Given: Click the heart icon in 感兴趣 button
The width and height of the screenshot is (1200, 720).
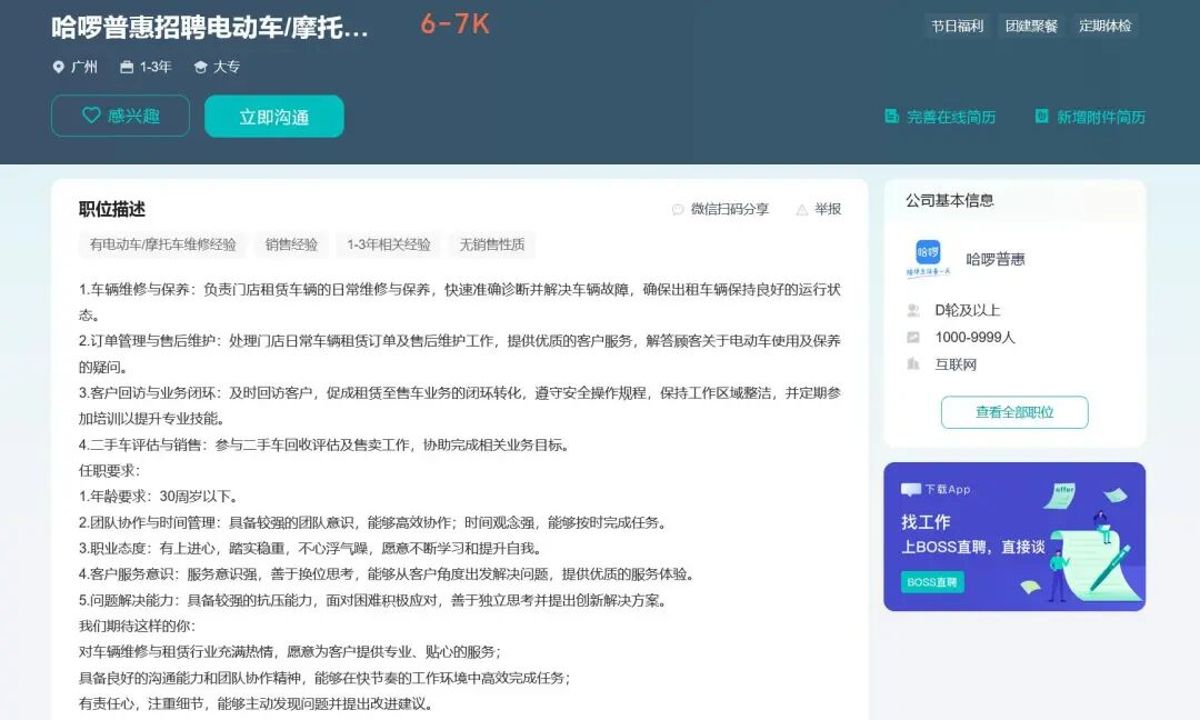Looking at the screenshot, I should [91, 116].
